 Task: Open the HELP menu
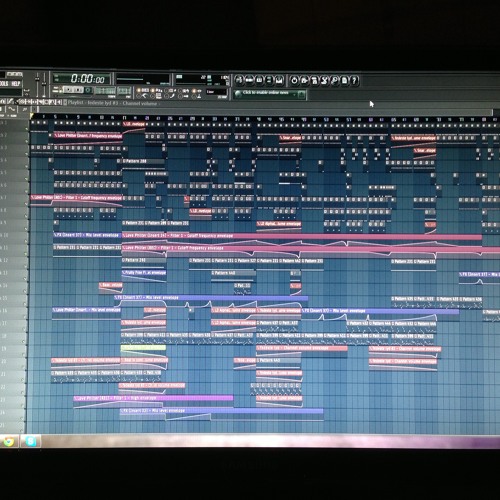(x=16, y=83)
